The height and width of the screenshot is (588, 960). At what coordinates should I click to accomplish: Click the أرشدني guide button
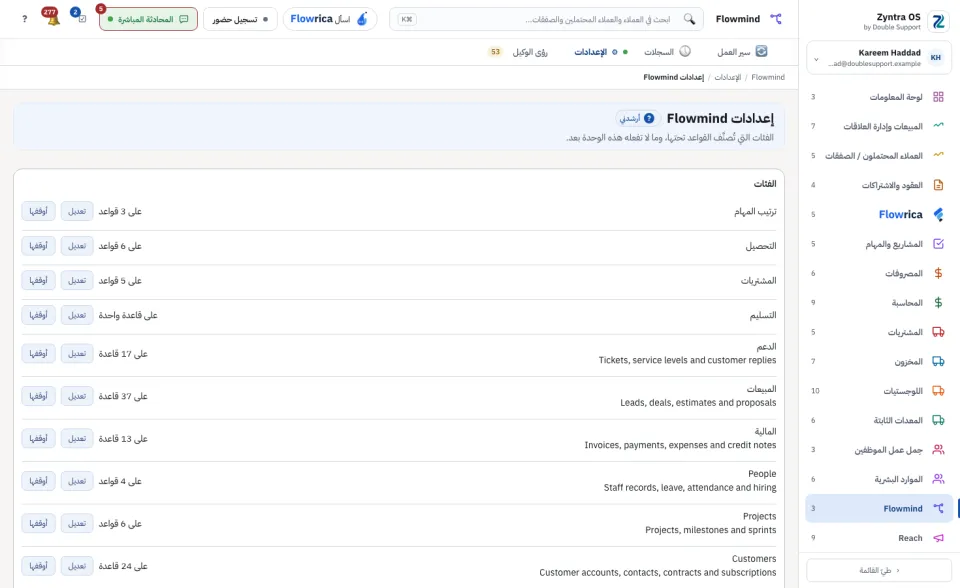point(637,118)
